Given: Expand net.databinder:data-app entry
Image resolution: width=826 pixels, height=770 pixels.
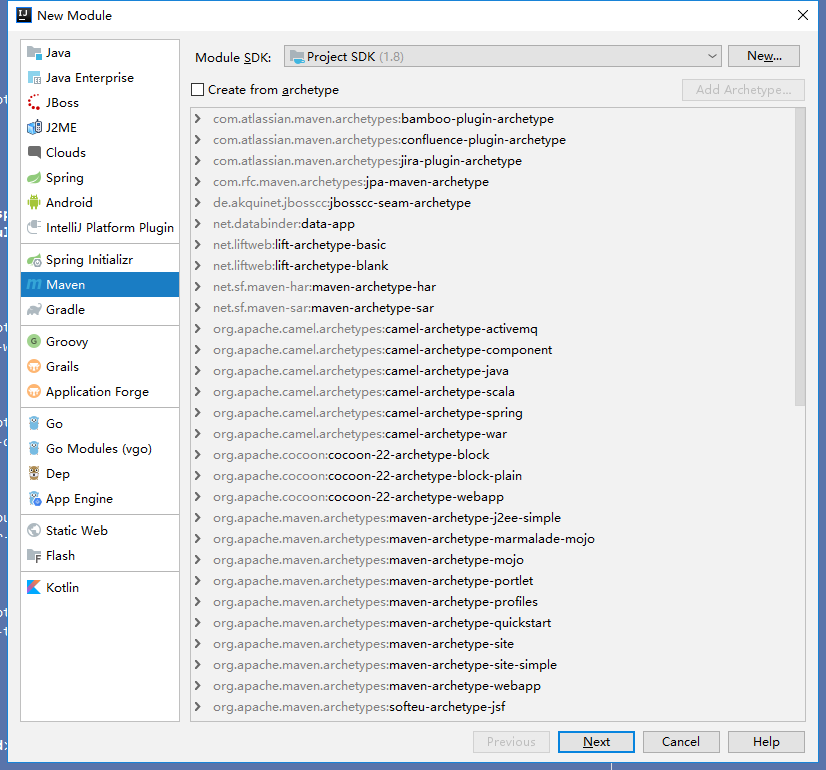Looking at the screenshot, I should tap(198, 224).
